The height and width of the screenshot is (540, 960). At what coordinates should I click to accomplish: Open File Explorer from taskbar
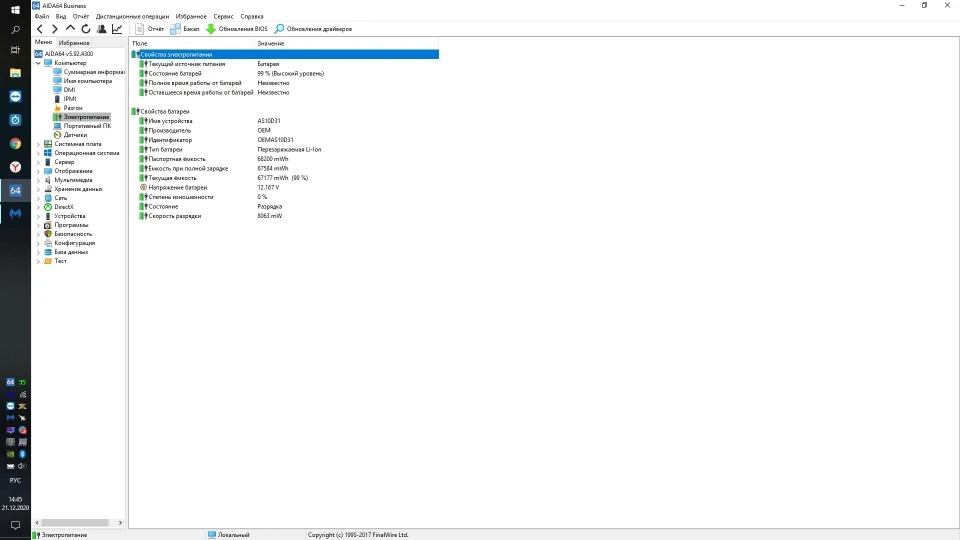(x=15, y=73)
